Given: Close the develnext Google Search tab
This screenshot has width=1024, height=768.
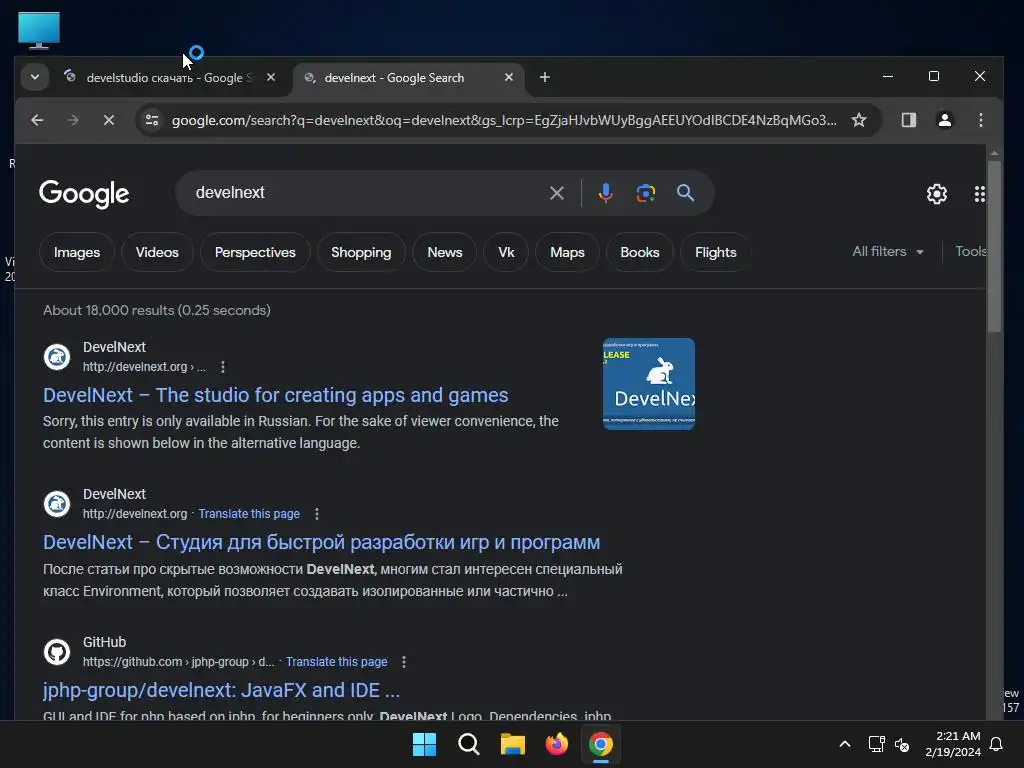Looking at the screenshot, I should point(509,77).
